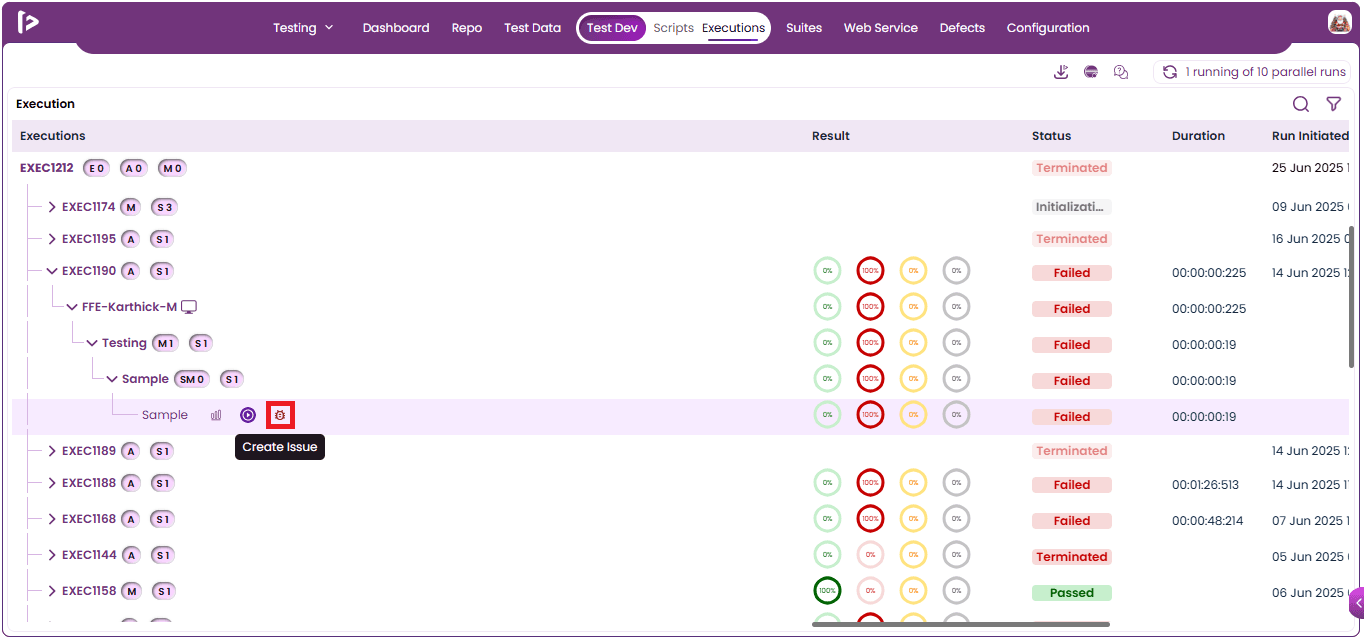The image size is (1364, 637).
Task: Expand the EXEC1174 execution
Action: (52, 207)
